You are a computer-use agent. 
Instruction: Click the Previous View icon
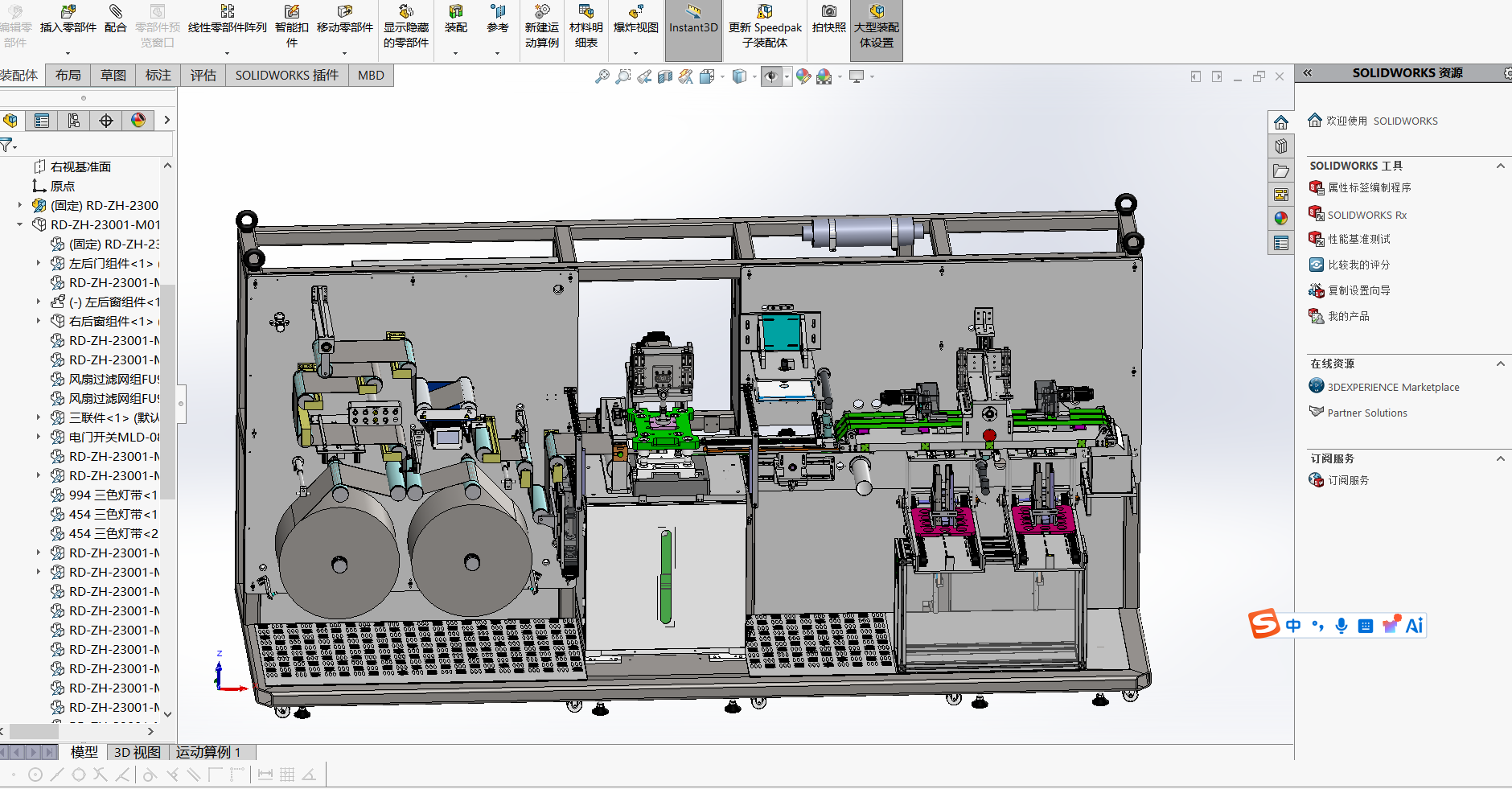pyautogui.click(x=644, y=76)
